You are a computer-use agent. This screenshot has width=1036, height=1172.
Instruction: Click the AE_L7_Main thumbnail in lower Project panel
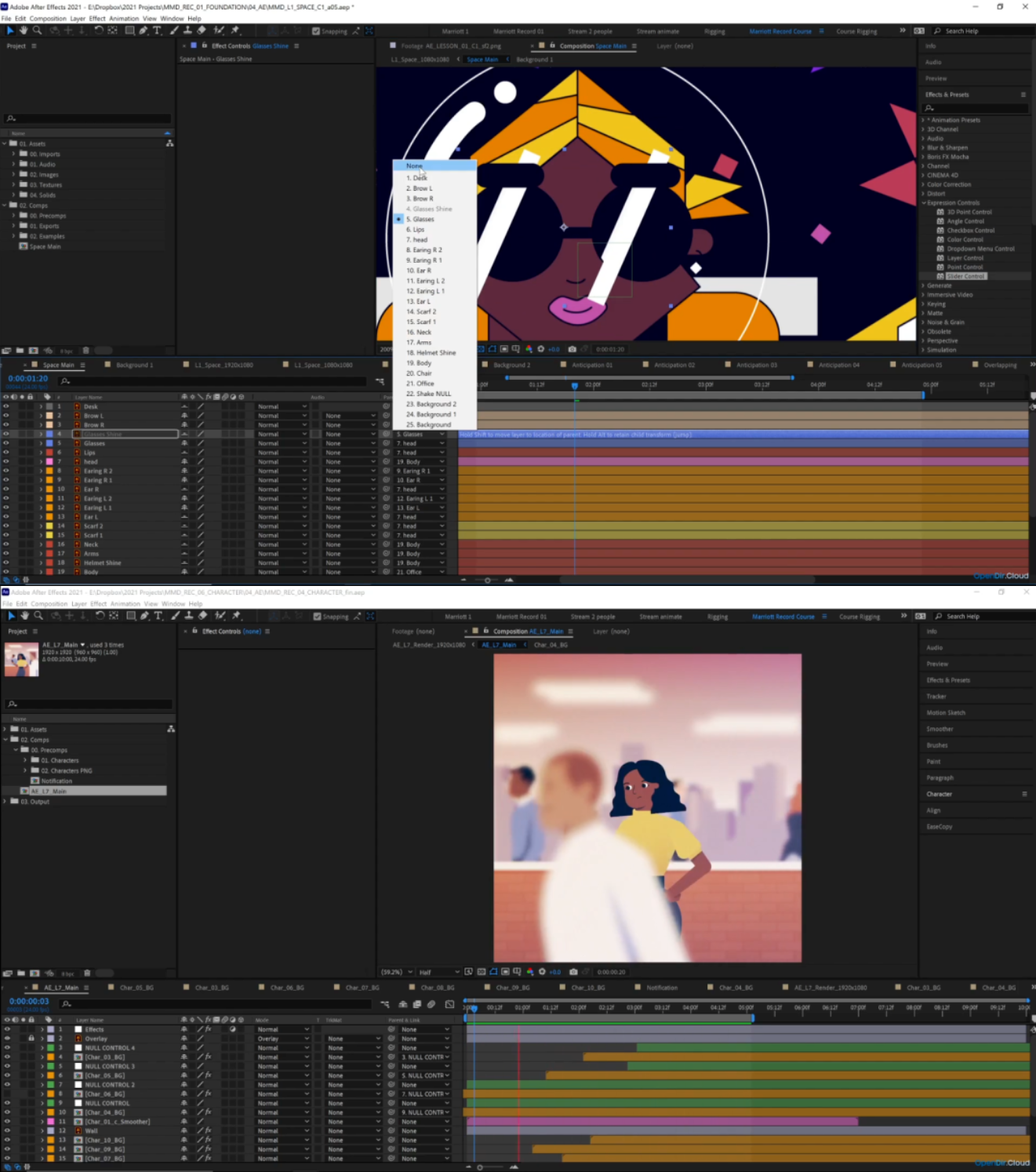pyautogui.click(x=21, y=659)
